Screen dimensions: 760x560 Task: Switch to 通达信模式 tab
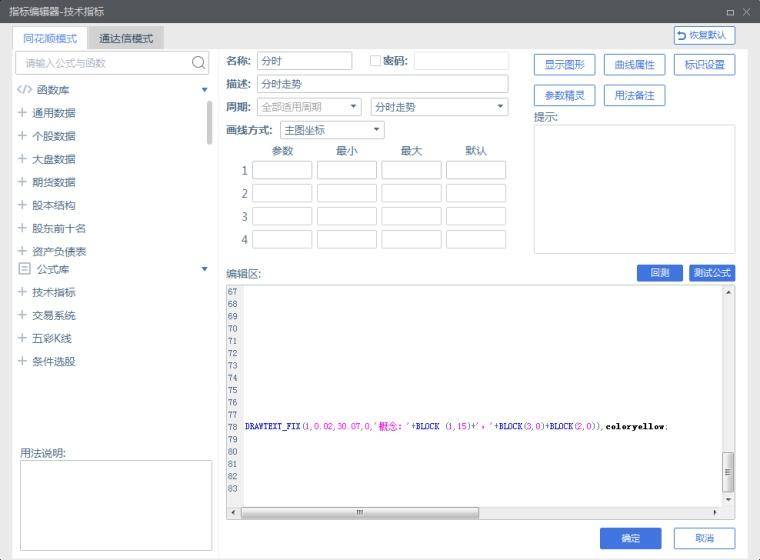click(x=126, y=38)
